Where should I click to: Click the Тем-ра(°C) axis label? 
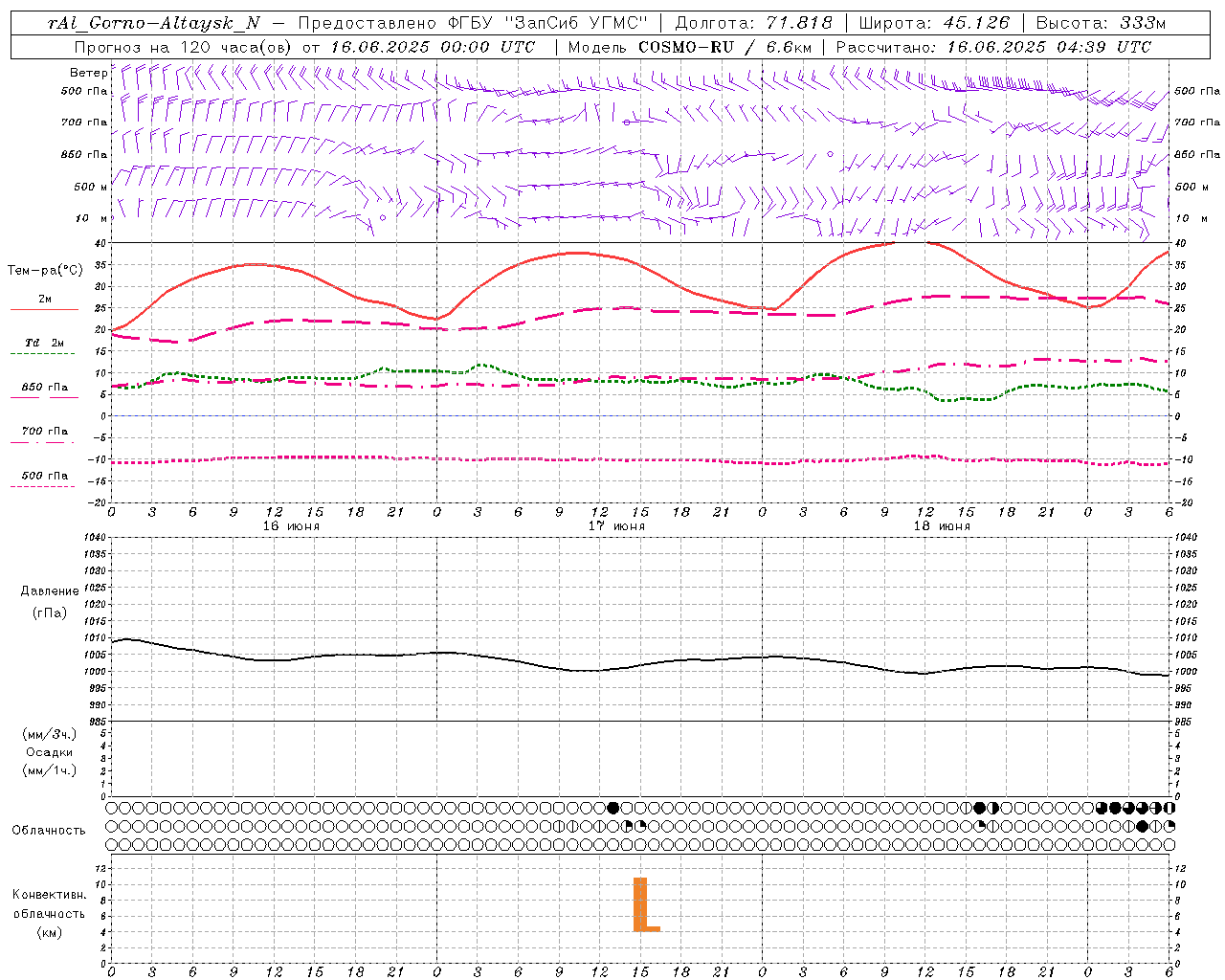point(45,271)
